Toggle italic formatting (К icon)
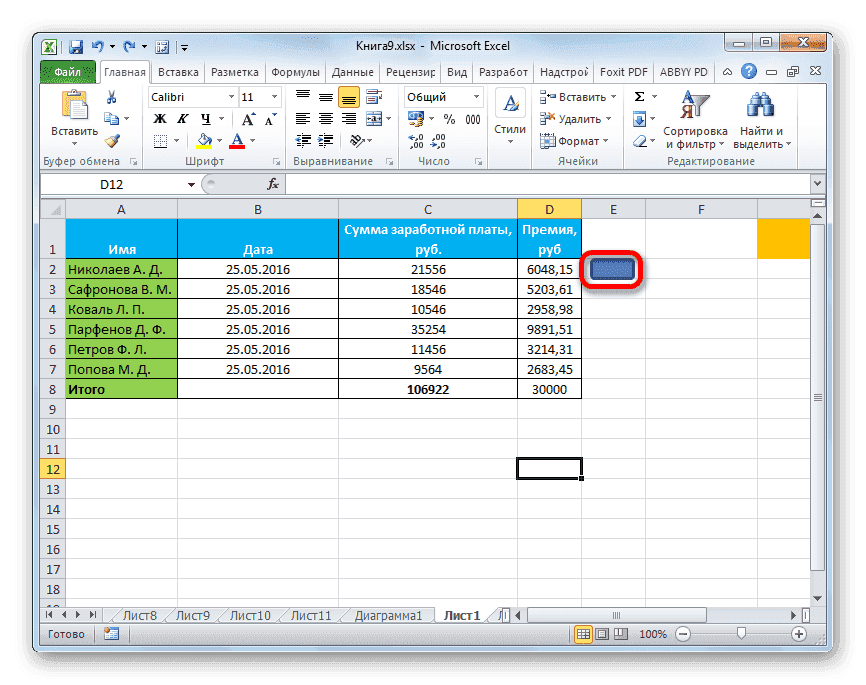 184,118
